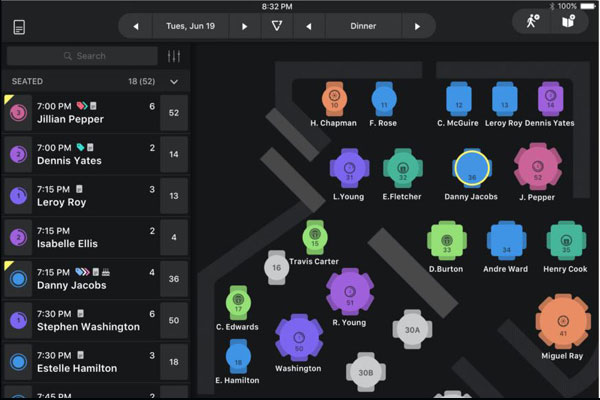
Task: Advance to the next date after Jun 19
Action: [x=244, y=26]
